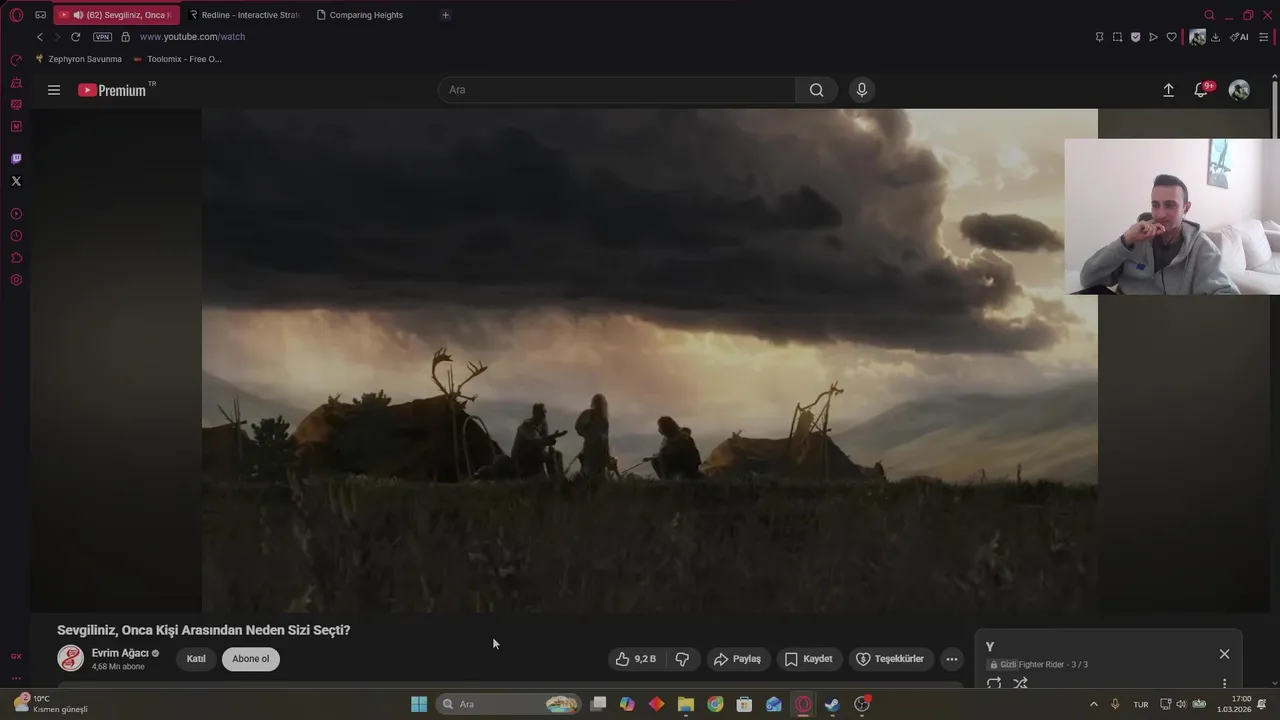Open taskbar volume control
The image size is (1280, 720).
pyautogui.click(x=1181, y=704)
